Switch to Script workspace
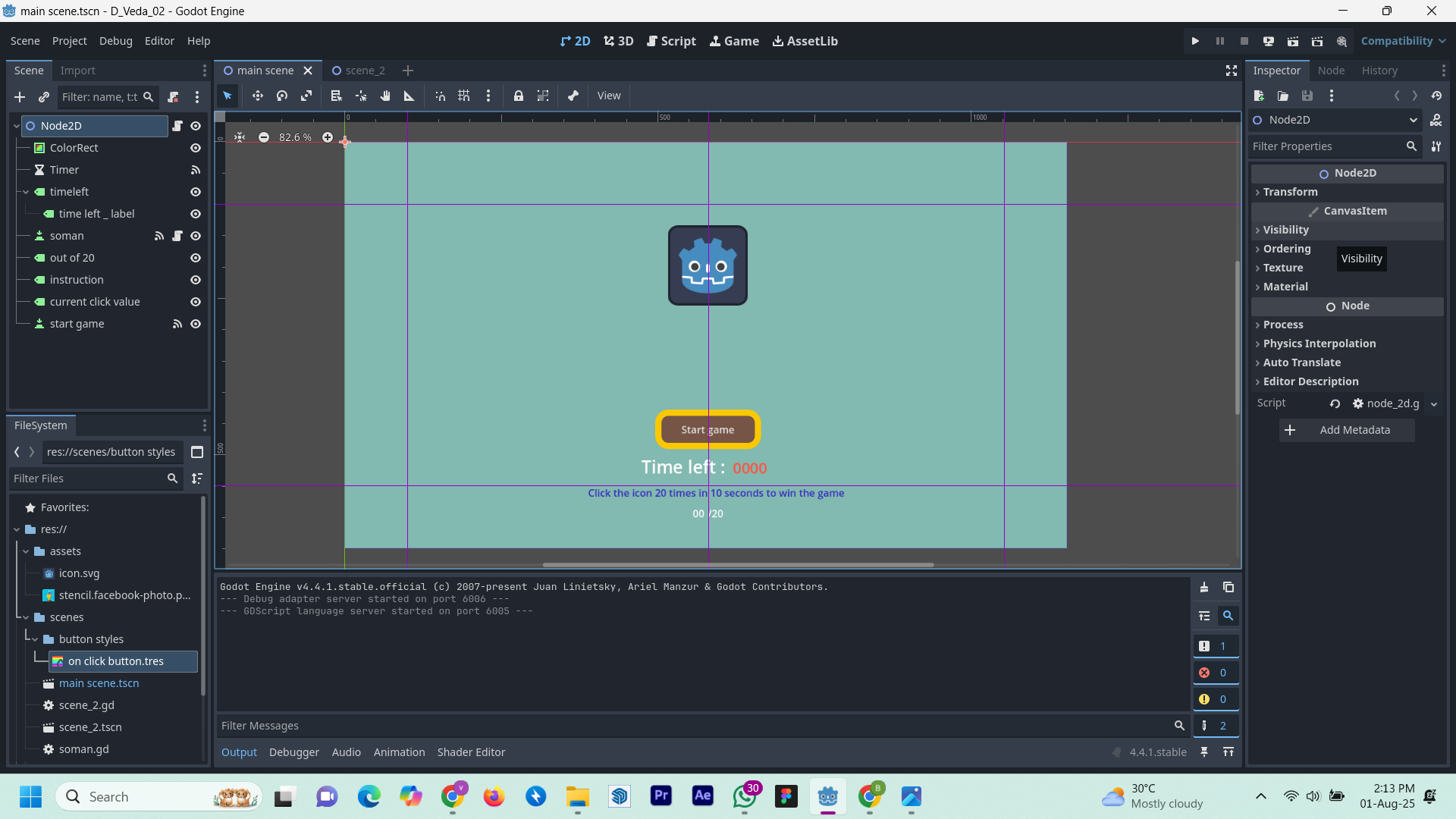 pos(671,41)
